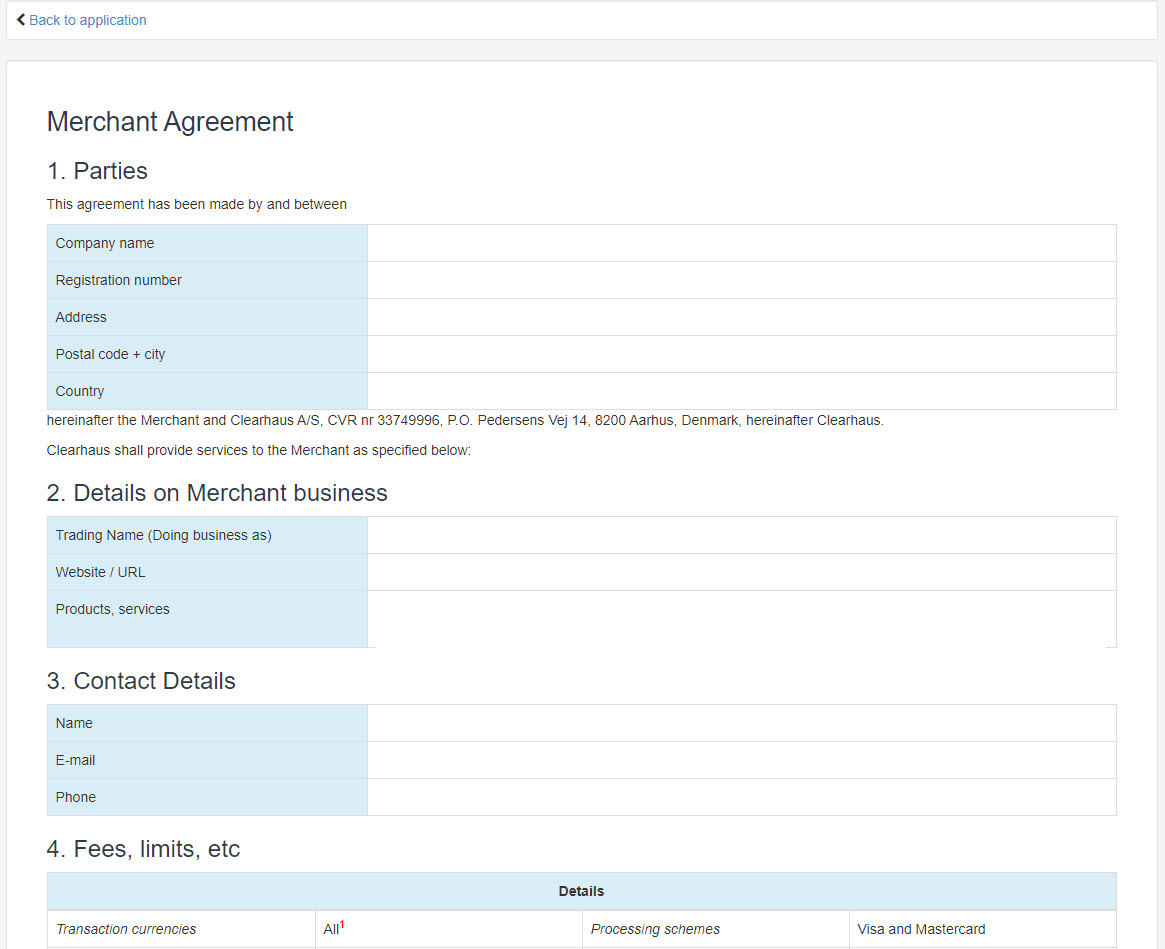This screenshot has height=949, width=1165.
Task: Click the 'Address' label cell
Action: 207,317
